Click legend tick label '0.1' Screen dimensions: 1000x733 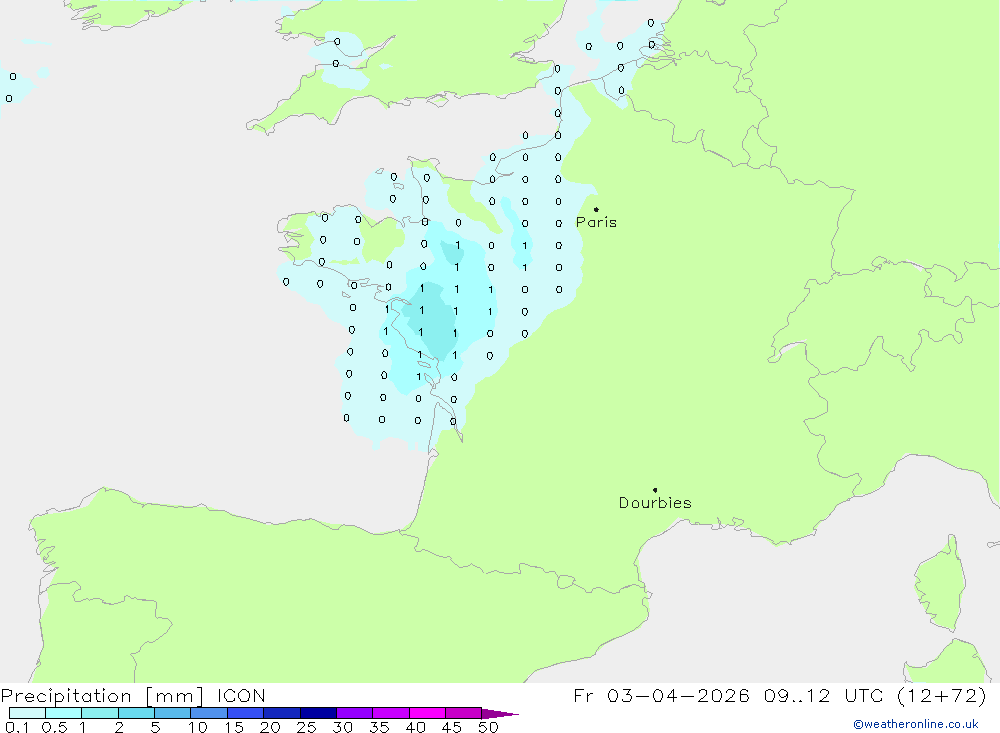point(17,727)
